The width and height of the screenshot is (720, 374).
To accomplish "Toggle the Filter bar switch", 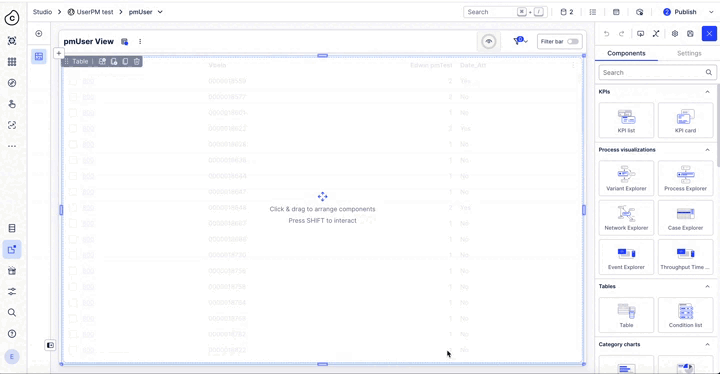I will coord(573,41).
